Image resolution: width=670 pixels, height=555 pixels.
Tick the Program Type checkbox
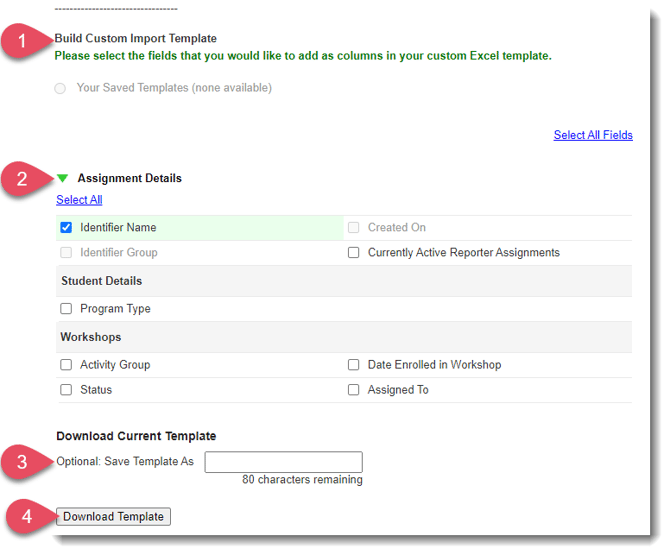(67, 309)
